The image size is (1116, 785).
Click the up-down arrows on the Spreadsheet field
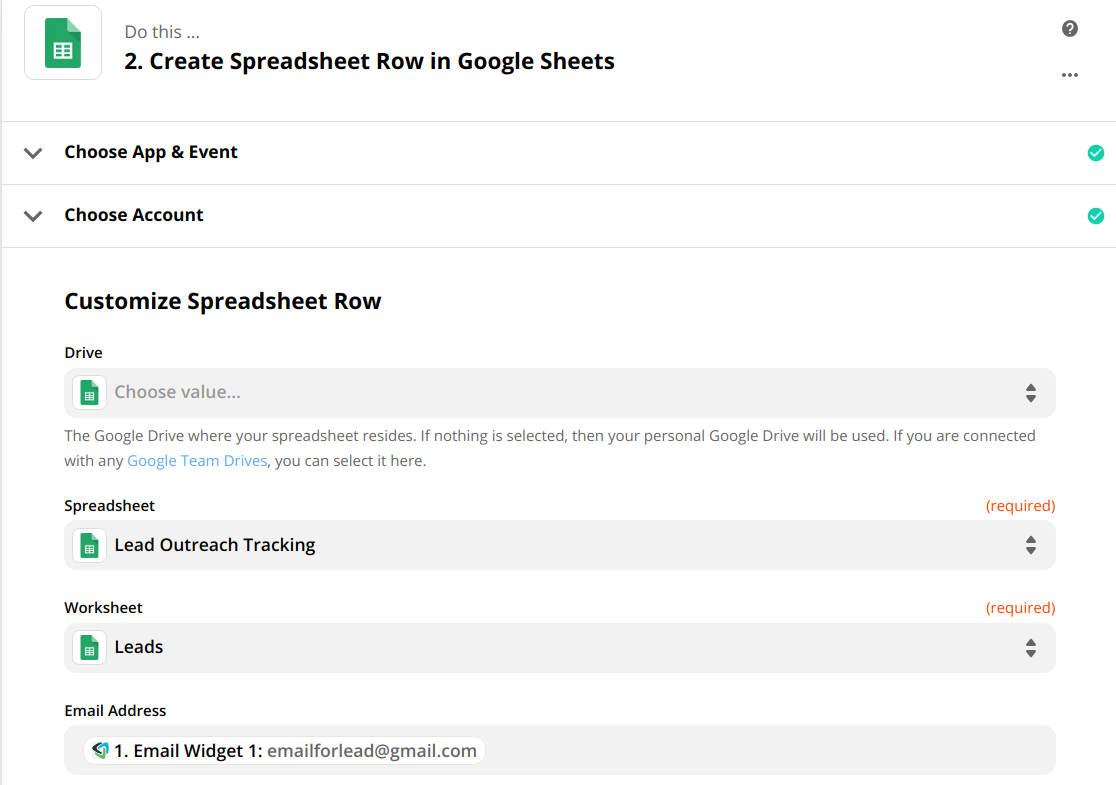pos(1031,545)
